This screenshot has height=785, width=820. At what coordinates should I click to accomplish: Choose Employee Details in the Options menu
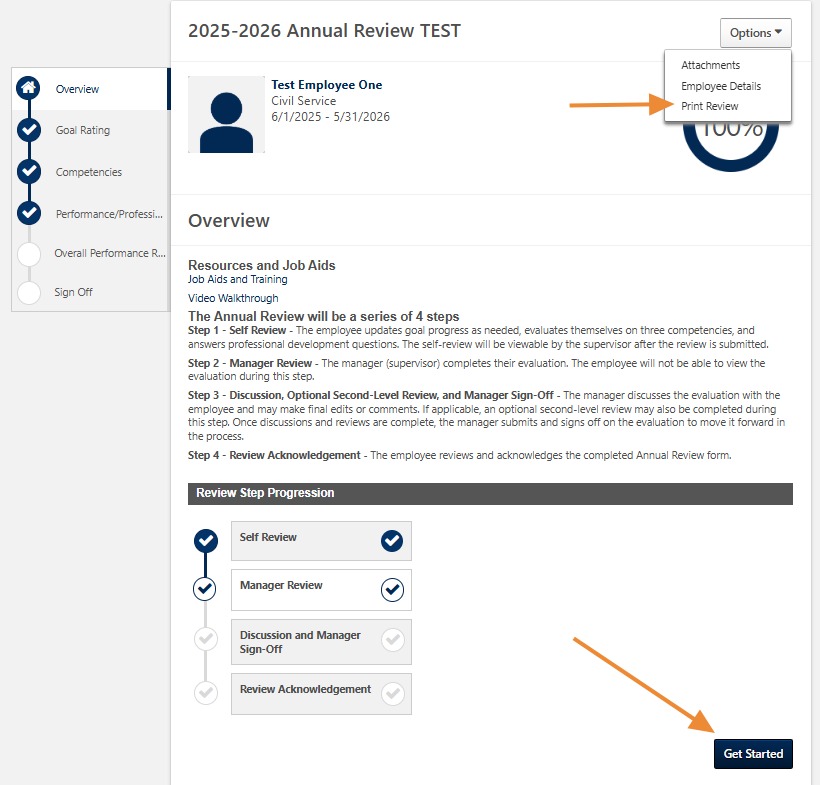(721, 86)
